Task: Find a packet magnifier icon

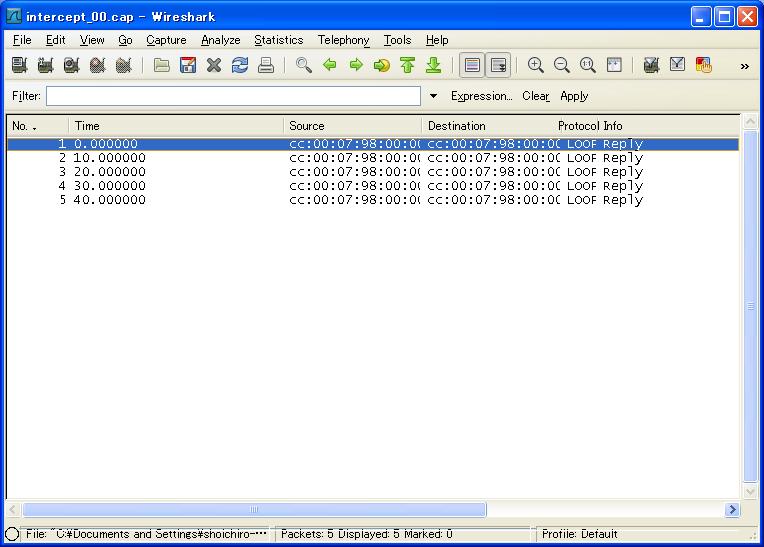Action: click(304, 65)
